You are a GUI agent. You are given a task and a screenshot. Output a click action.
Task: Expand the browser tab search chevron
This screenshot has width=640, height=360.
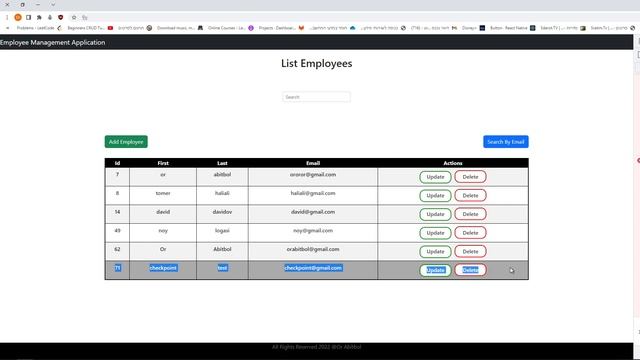click(x=53, y=5)
